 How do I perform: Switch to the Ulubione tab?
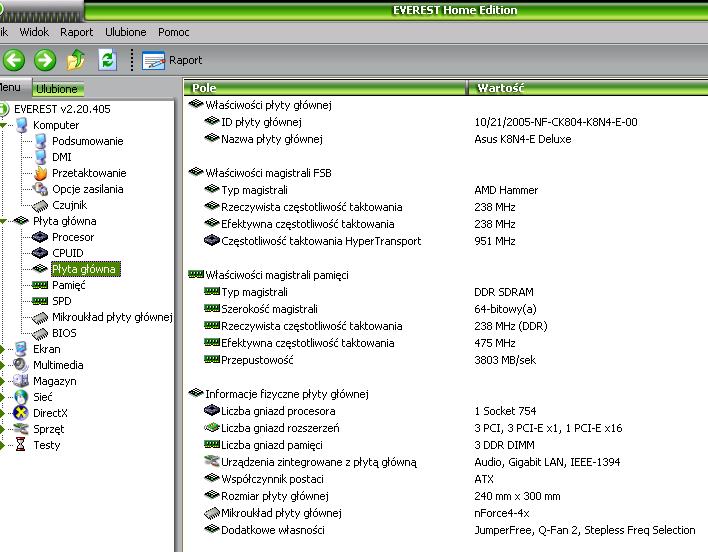(x=57, y=89)
